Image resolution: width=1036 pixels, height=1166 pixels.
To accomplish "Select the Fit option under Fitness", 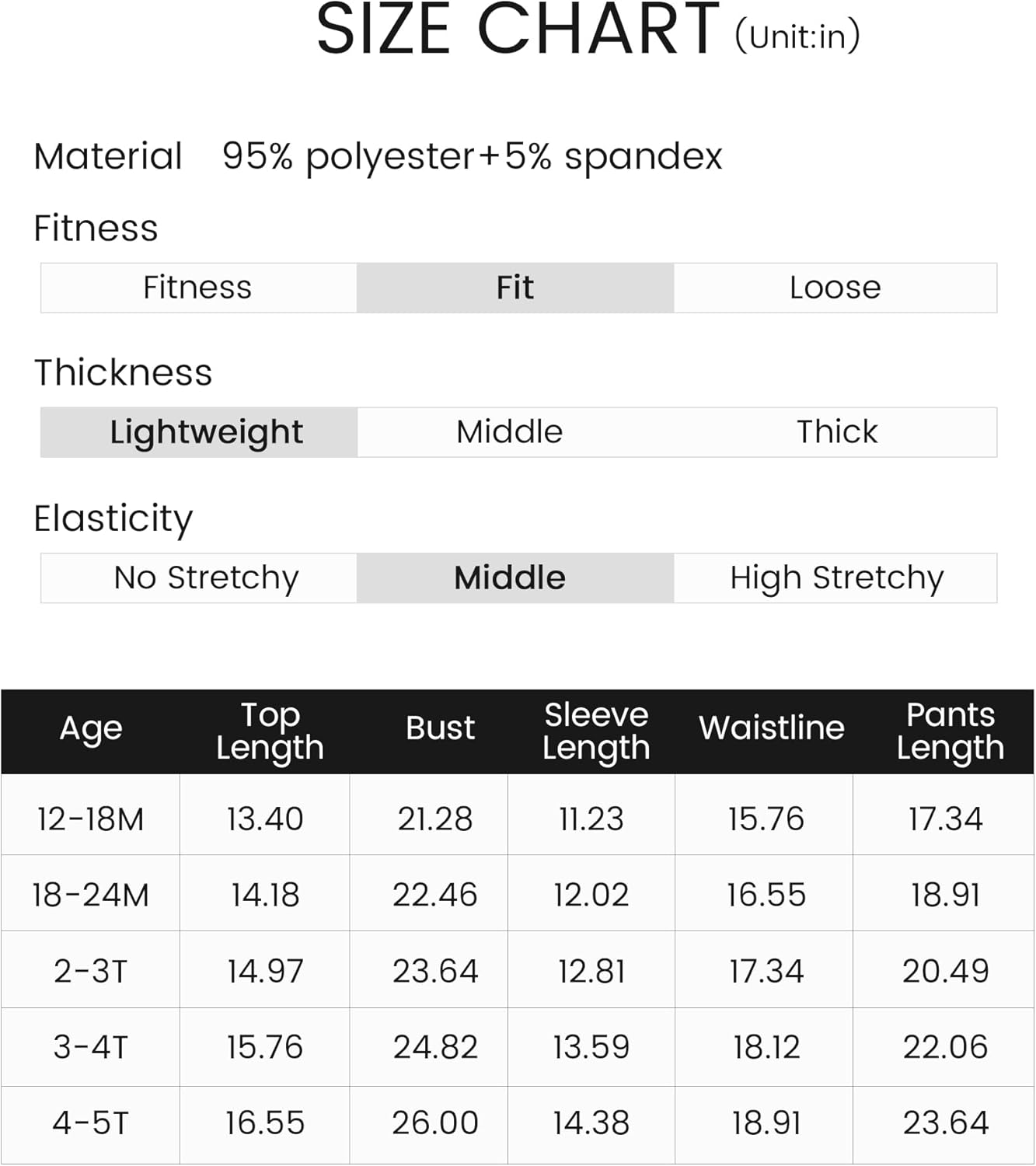I will point(515,288).
